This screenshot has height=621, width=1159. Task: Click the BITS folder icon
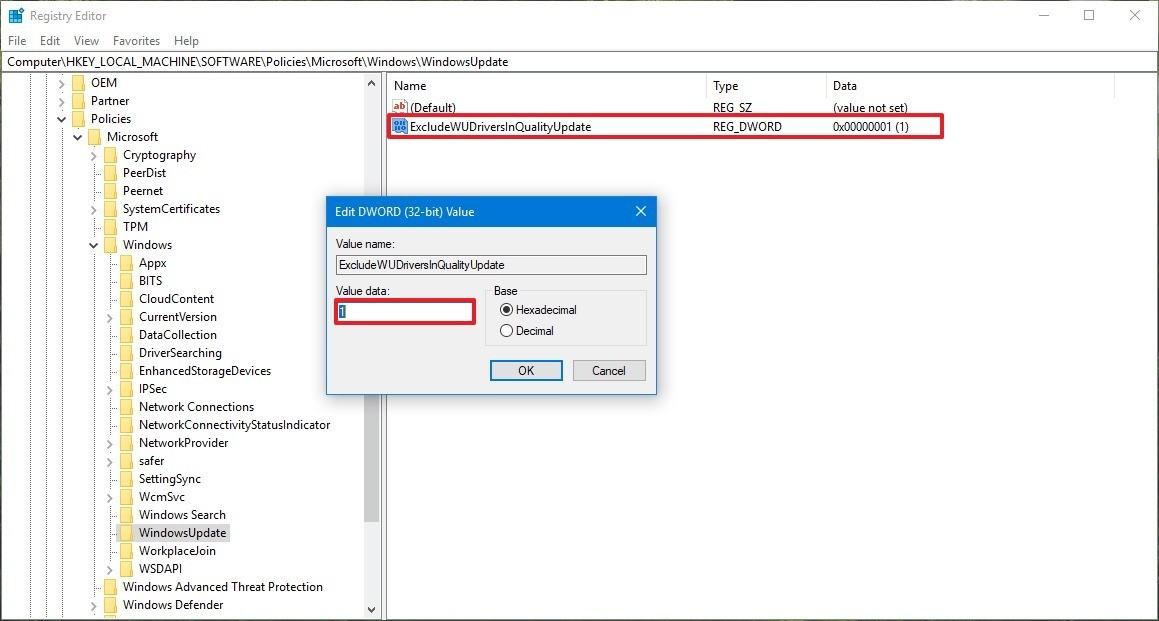[x=126, y=280]
